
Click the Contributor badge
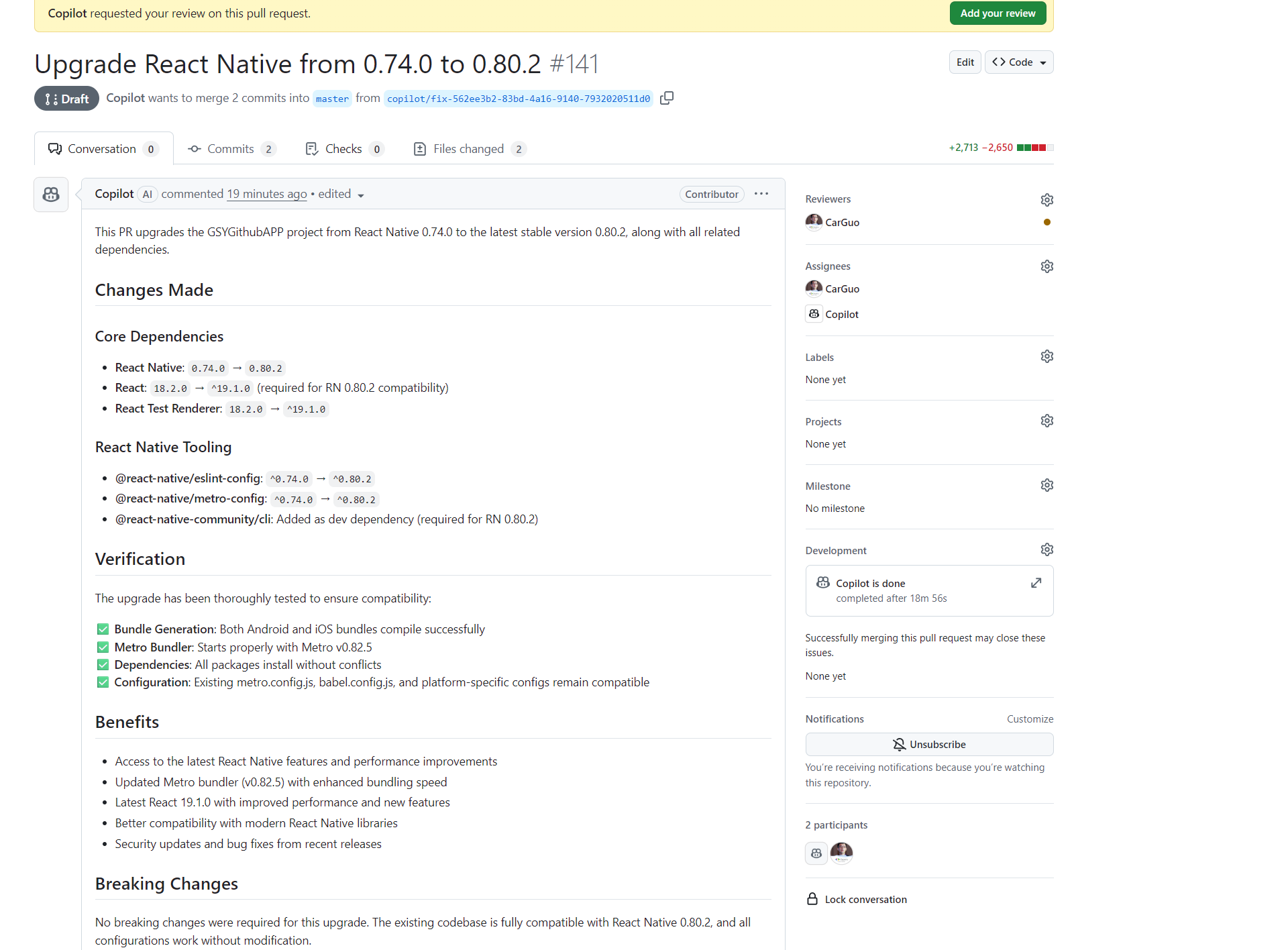pyautogui.click(x=712, y=194)
